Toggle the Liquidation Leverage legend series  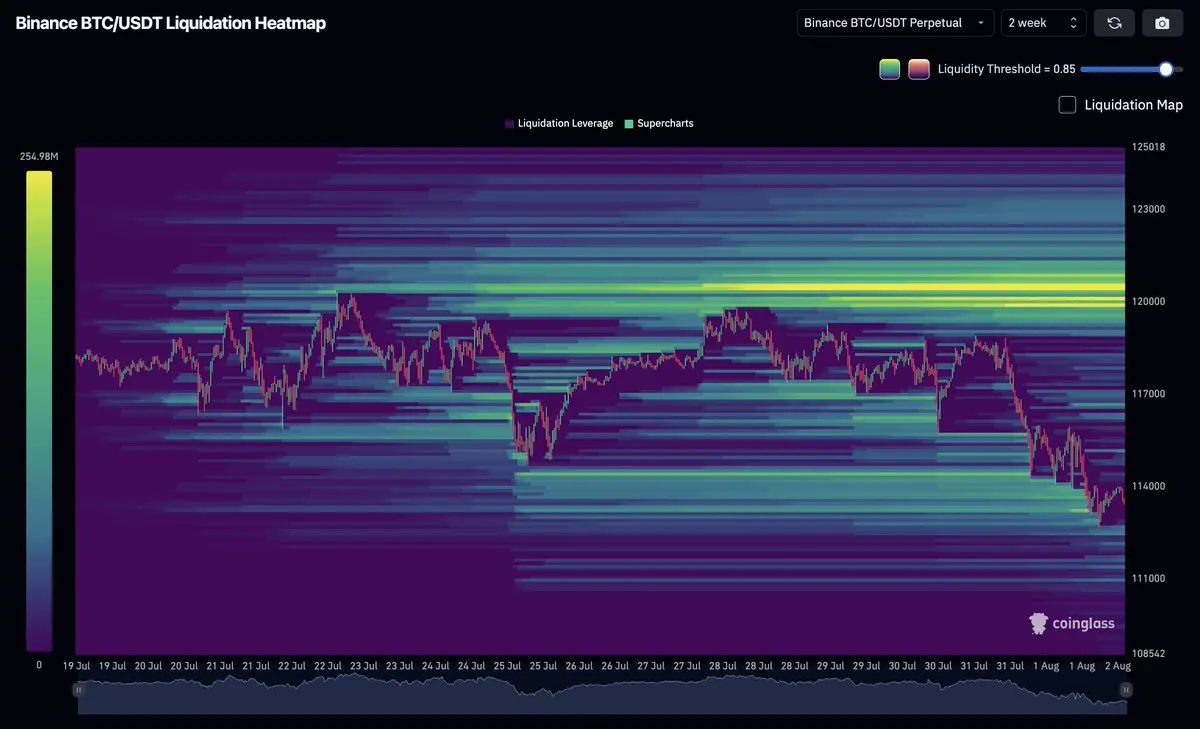(559, 123)
